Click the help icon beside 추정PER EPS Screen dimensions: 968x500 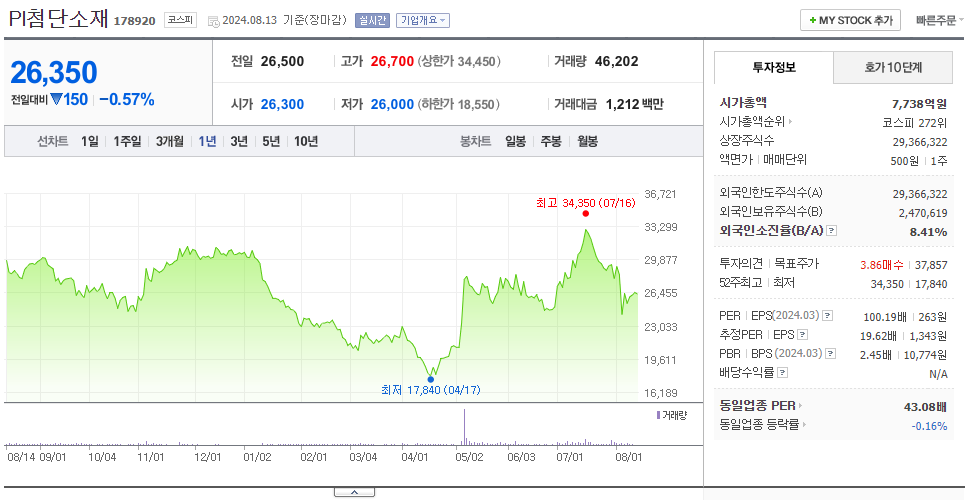click(802, 335)
